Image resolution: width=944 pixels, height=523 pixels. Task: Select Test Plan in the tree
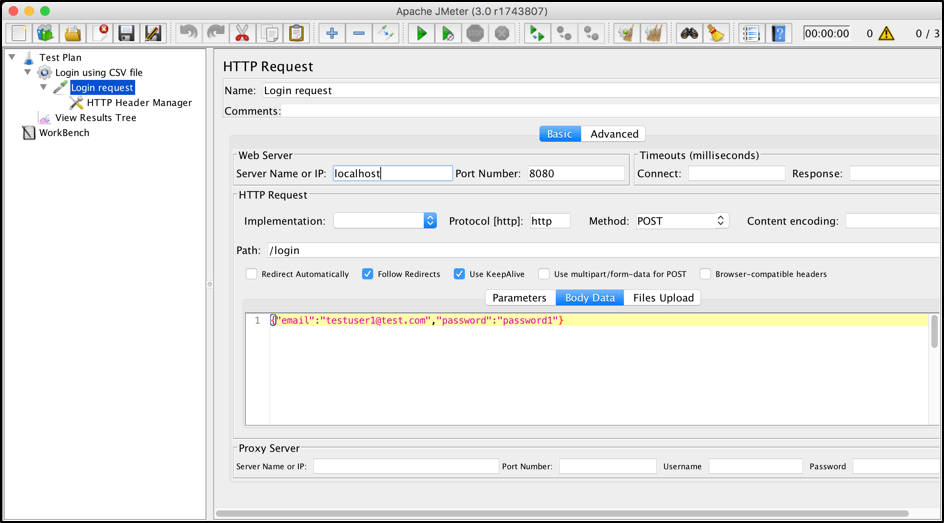point(60,57)
